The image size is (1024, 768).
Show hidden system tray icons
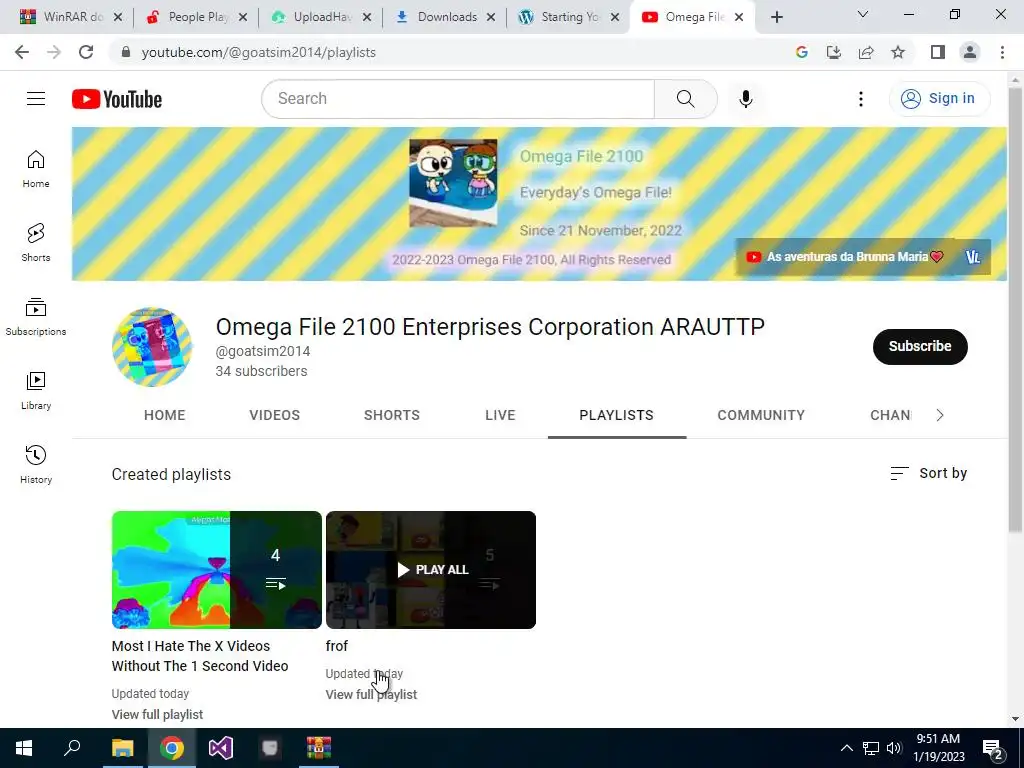click(846, 748)
